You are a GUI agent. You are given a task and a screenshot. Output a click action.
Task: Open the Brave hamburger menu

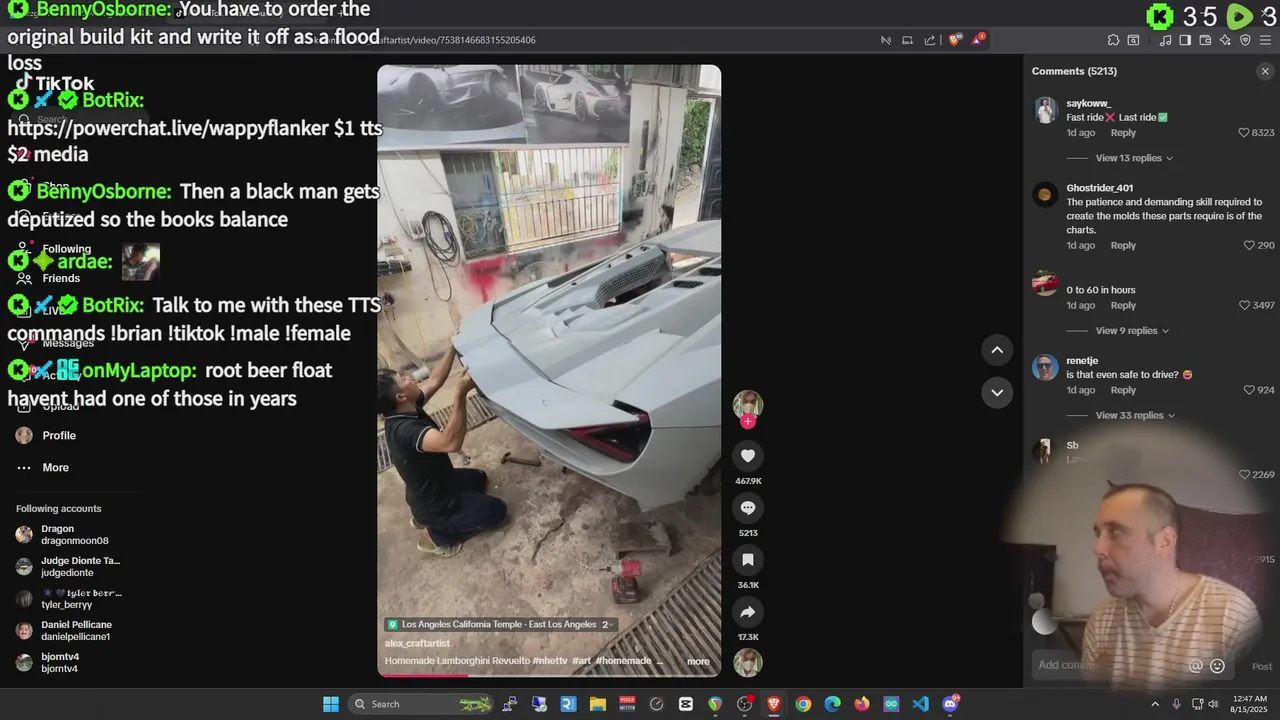click(1266, 40)
